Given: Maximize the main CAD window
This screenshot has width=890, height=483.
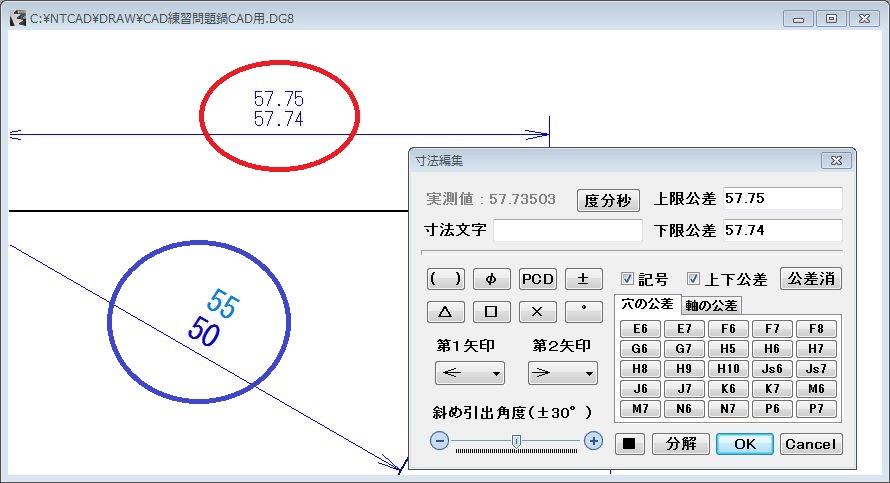Looking at the screenshot, I should tap(831, 19).
